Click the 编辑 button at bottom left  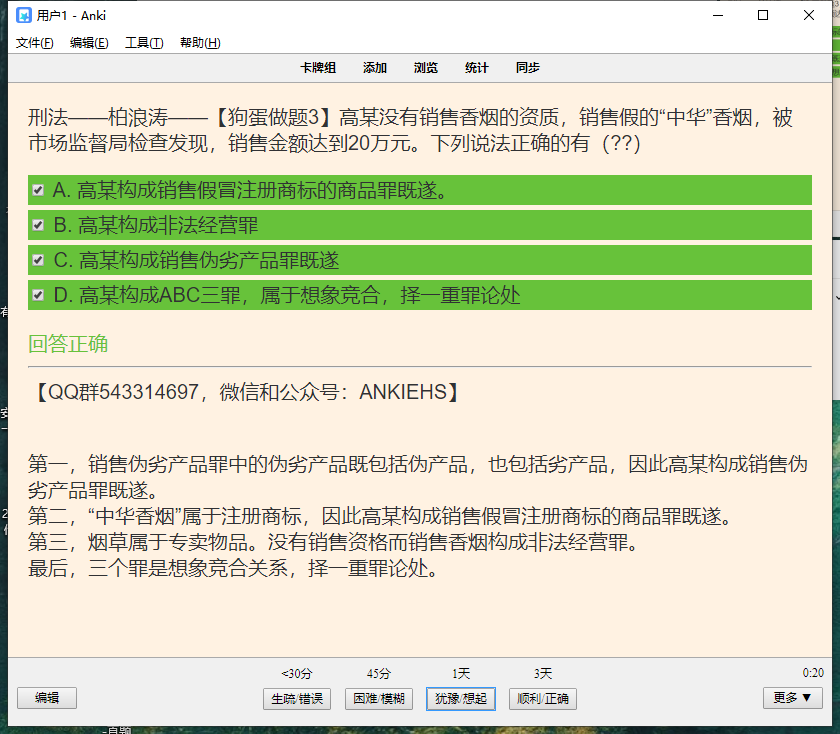tap(47, 698)
